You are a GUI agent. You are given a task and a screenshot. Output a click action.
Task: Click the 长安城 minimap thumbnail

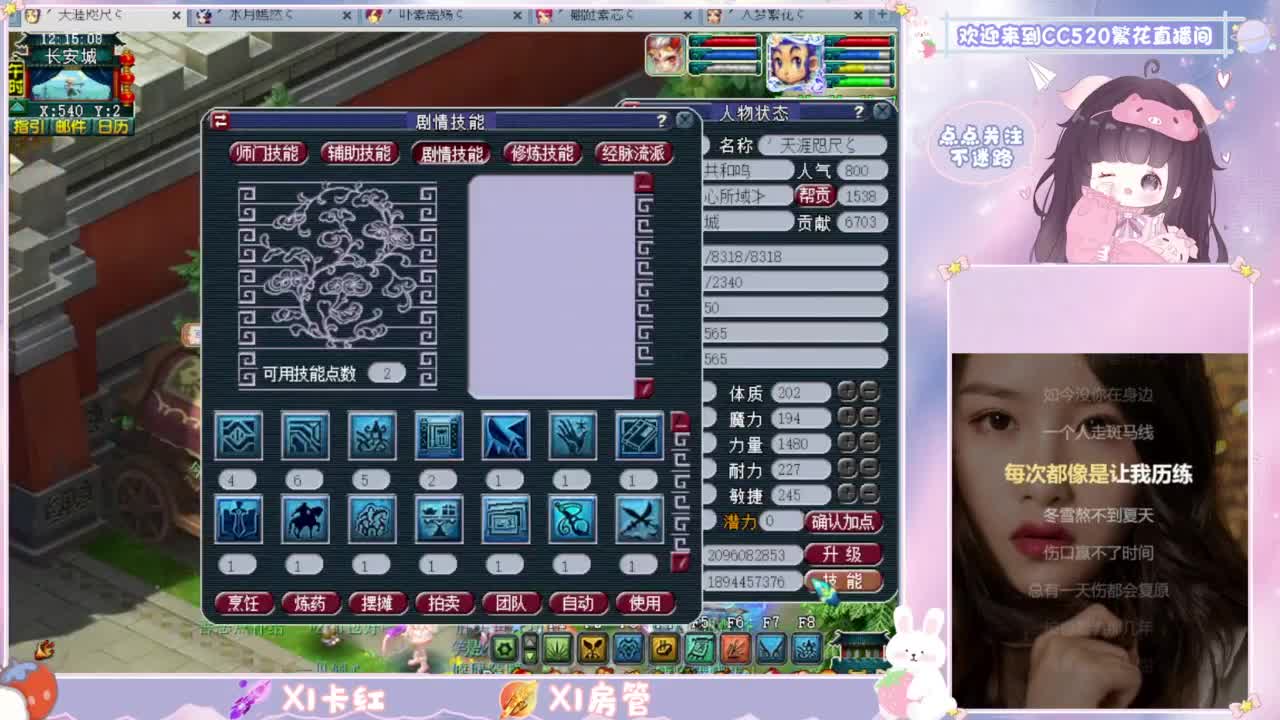[x=72, y=83]
